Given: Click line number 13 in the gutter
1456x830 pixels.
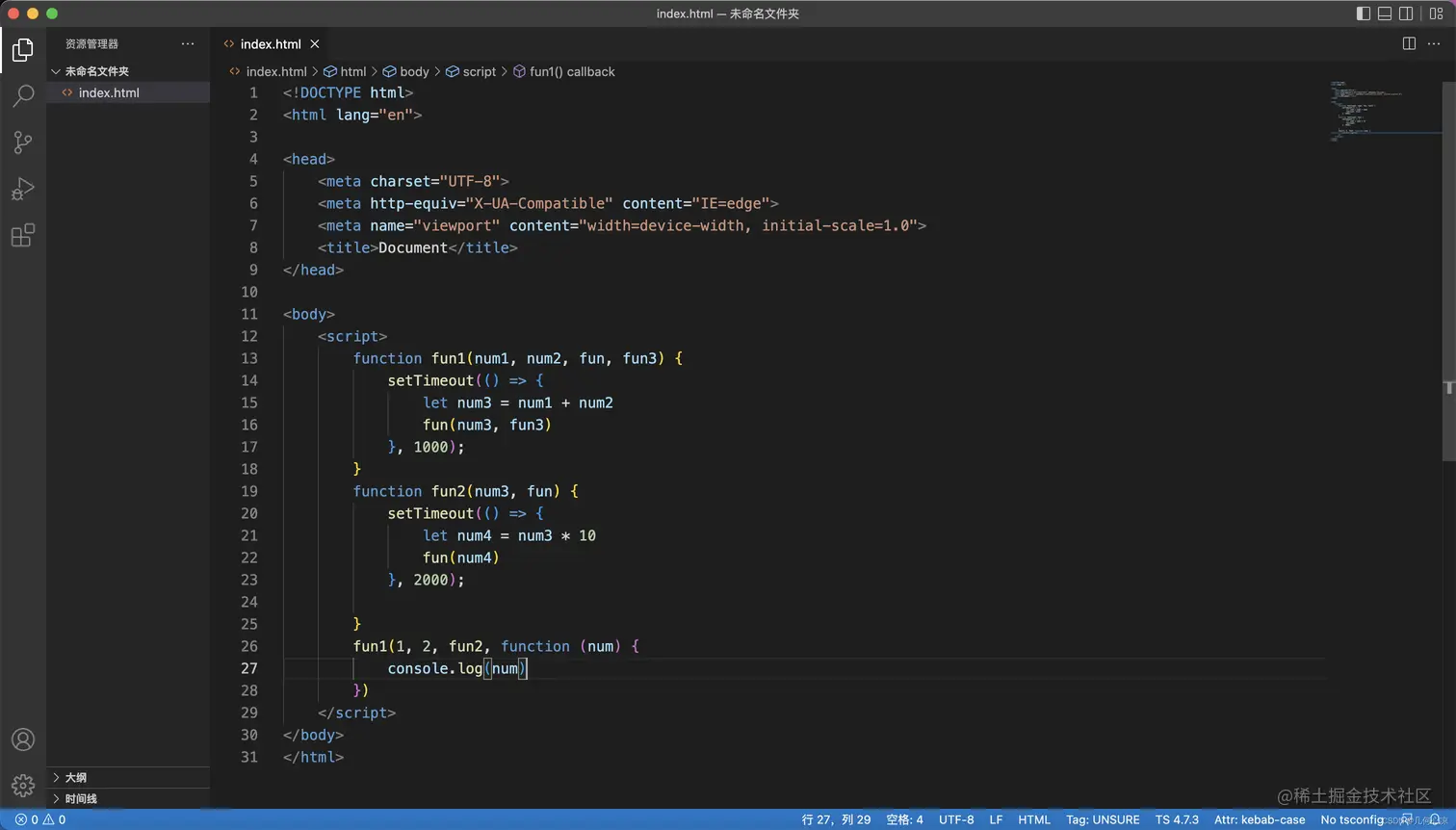Looking at the screenshot, I should tap(249, 358).
